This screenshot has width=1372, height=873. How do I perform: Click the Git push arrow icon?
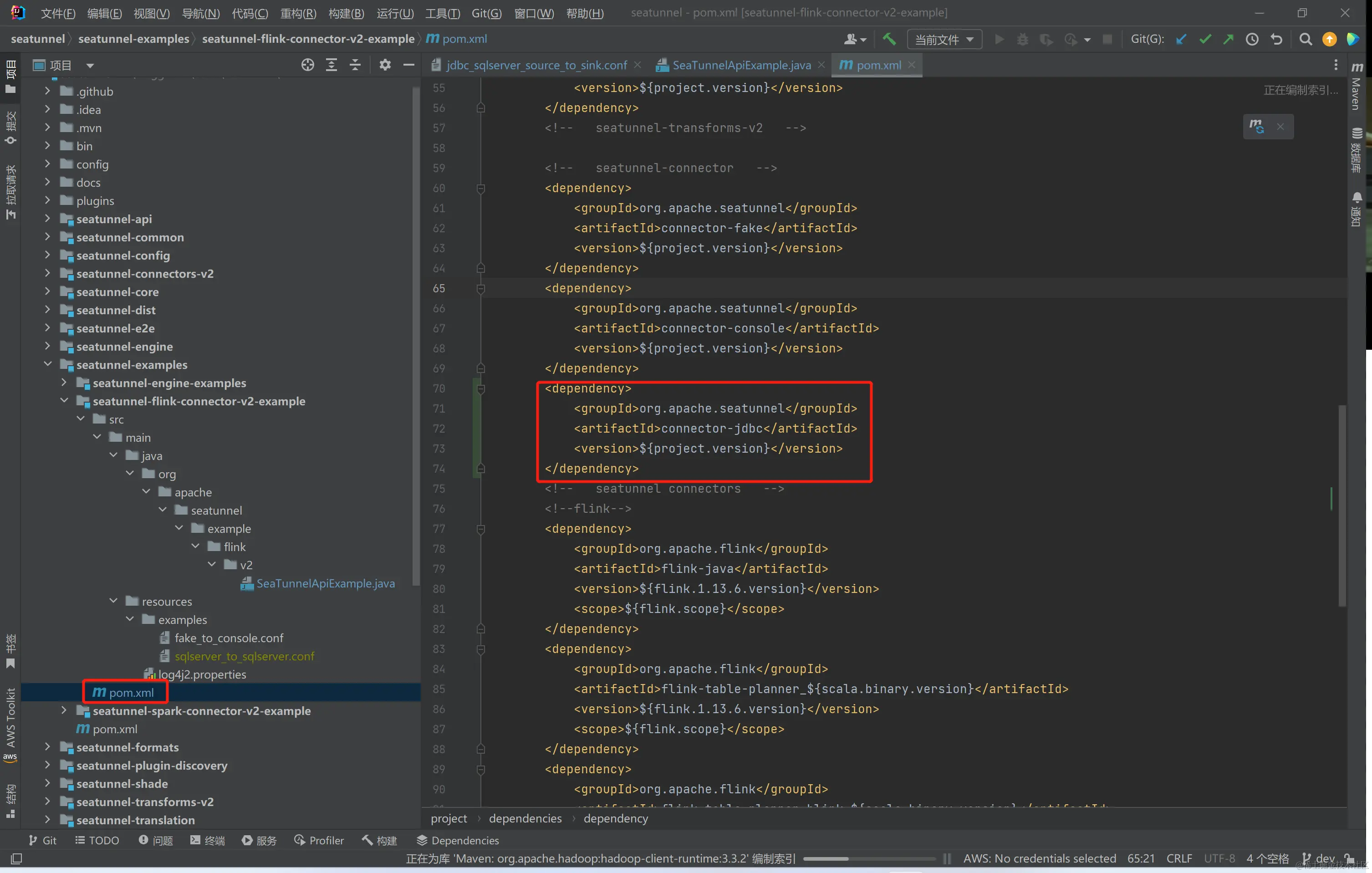1229,39
